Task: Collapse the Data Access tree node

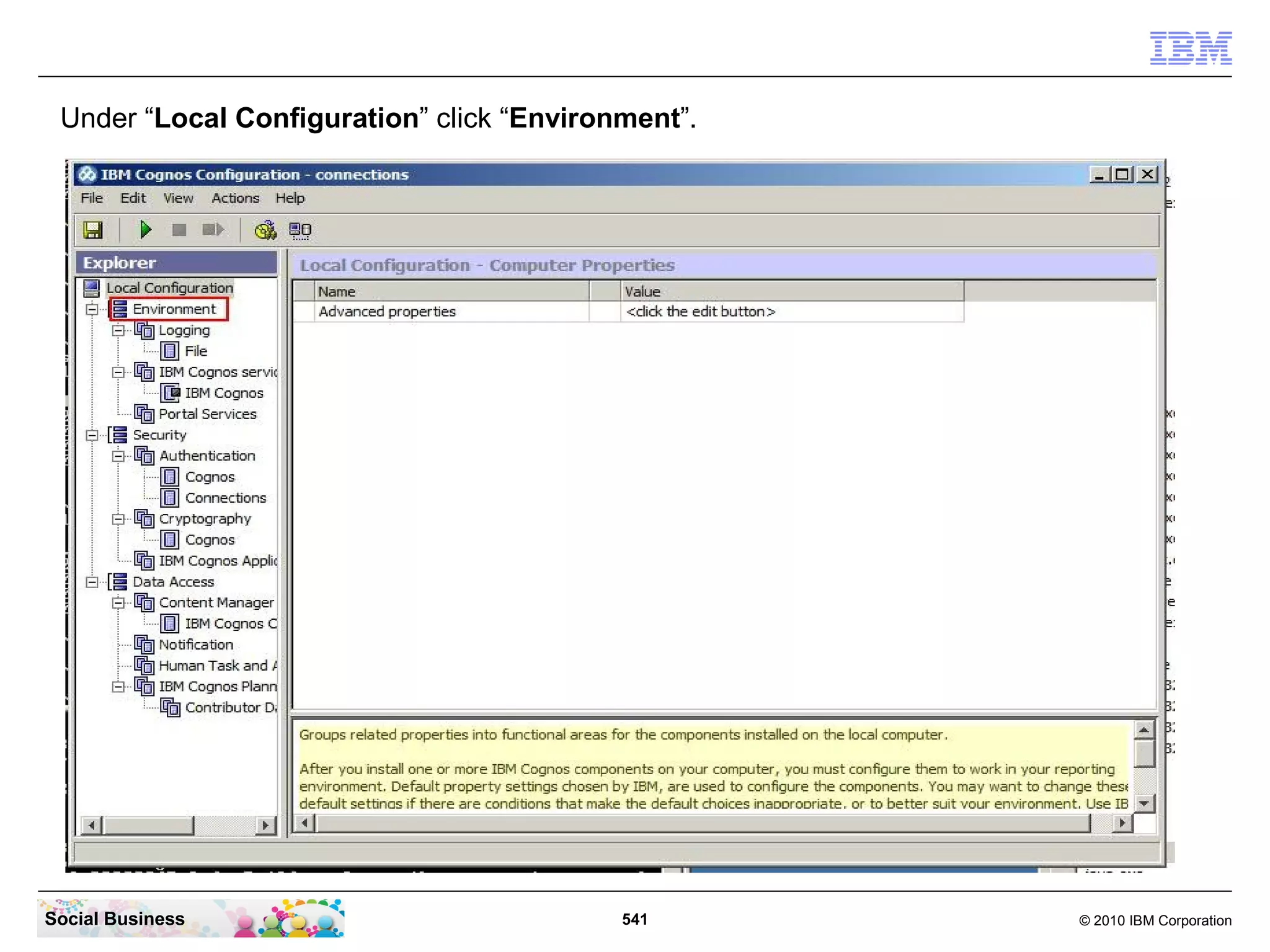Action: (92, 582)
